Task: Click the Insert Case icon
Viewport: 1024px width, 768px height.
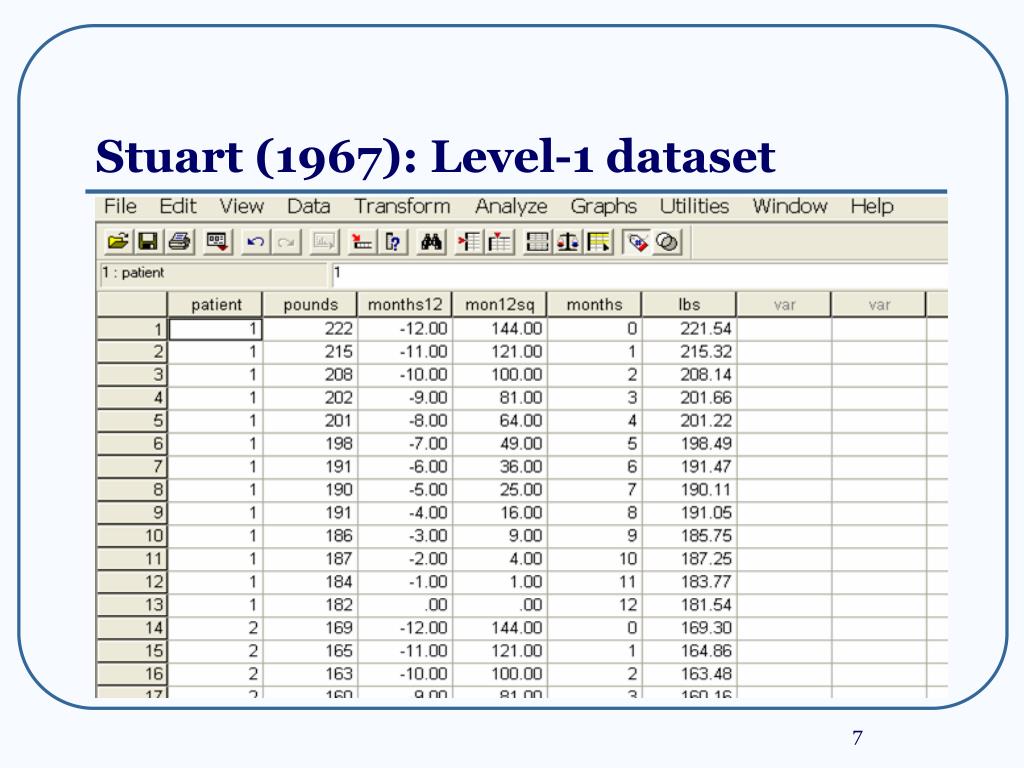Action: pyautogui.click(x=468, y=242)
